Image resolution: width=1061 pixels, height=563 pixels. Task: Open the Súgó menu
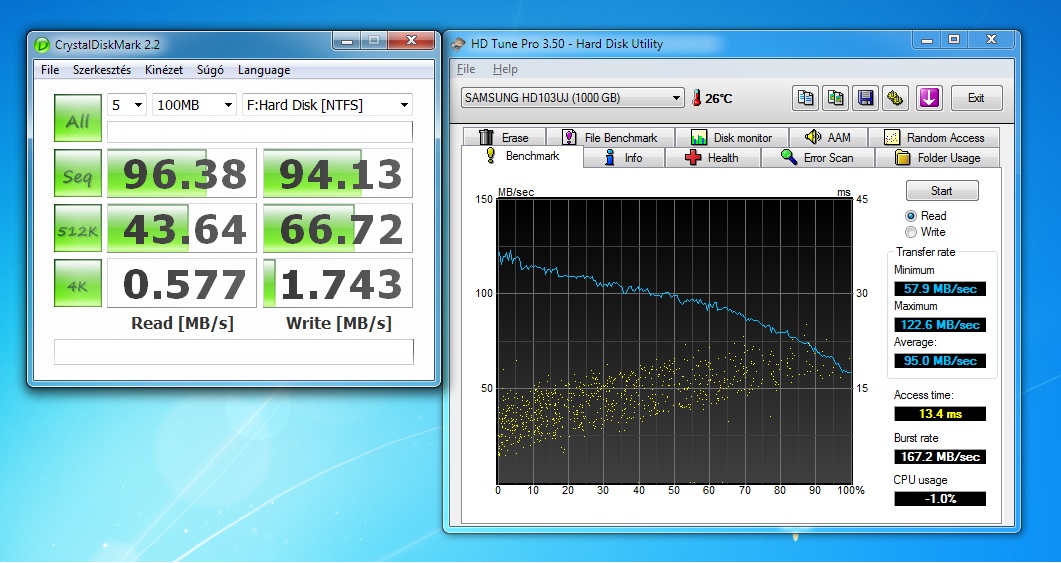210,70
